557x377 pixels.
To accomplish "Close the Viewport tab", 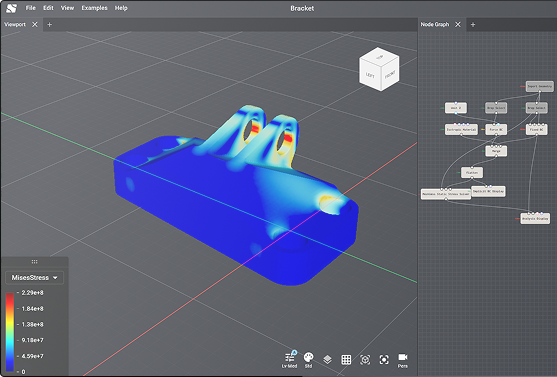I will (x=35, y=25).
